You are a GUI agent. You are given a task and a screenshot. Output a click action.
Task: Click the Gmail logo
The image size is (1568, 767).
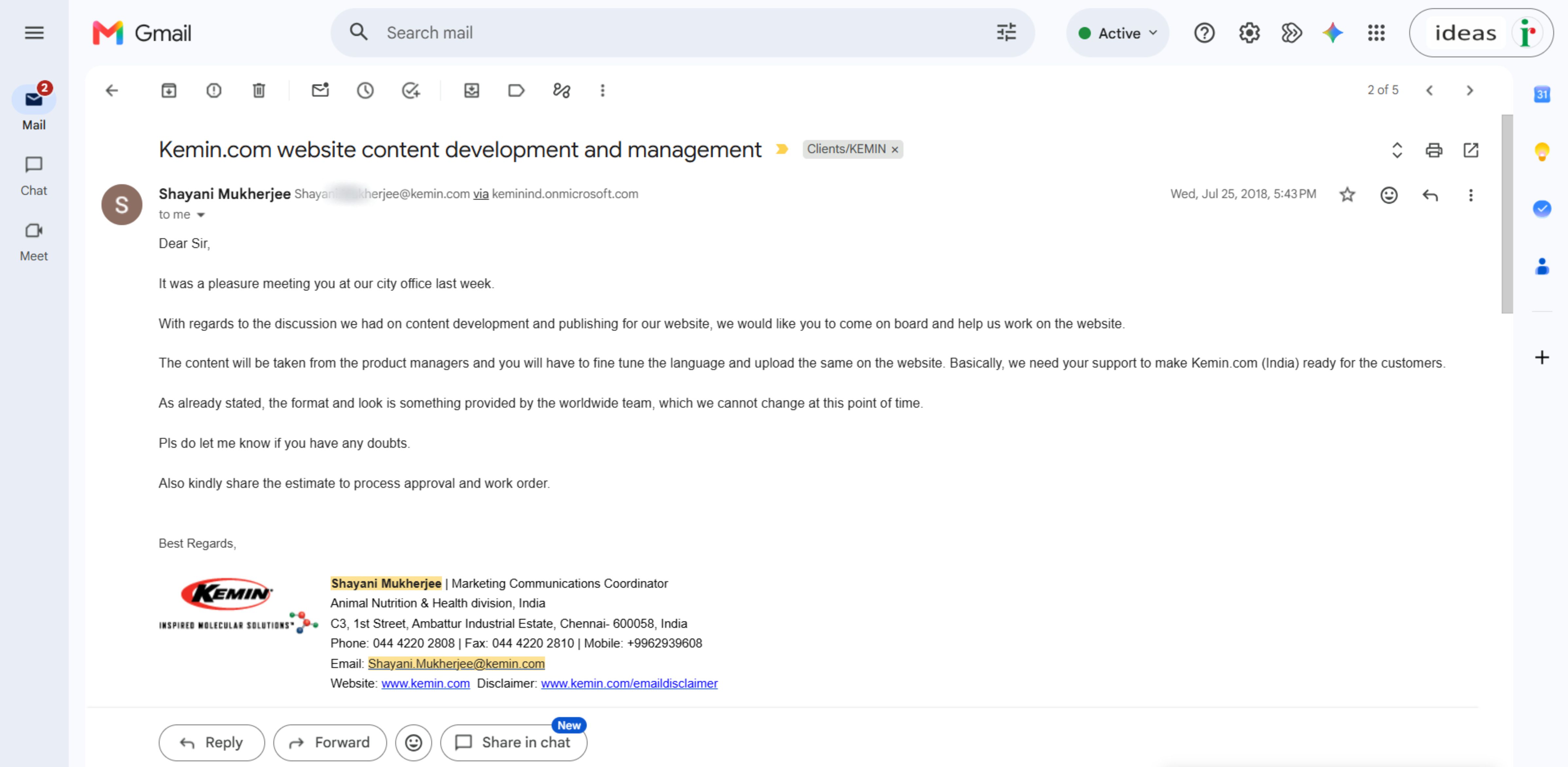point(141,33)
